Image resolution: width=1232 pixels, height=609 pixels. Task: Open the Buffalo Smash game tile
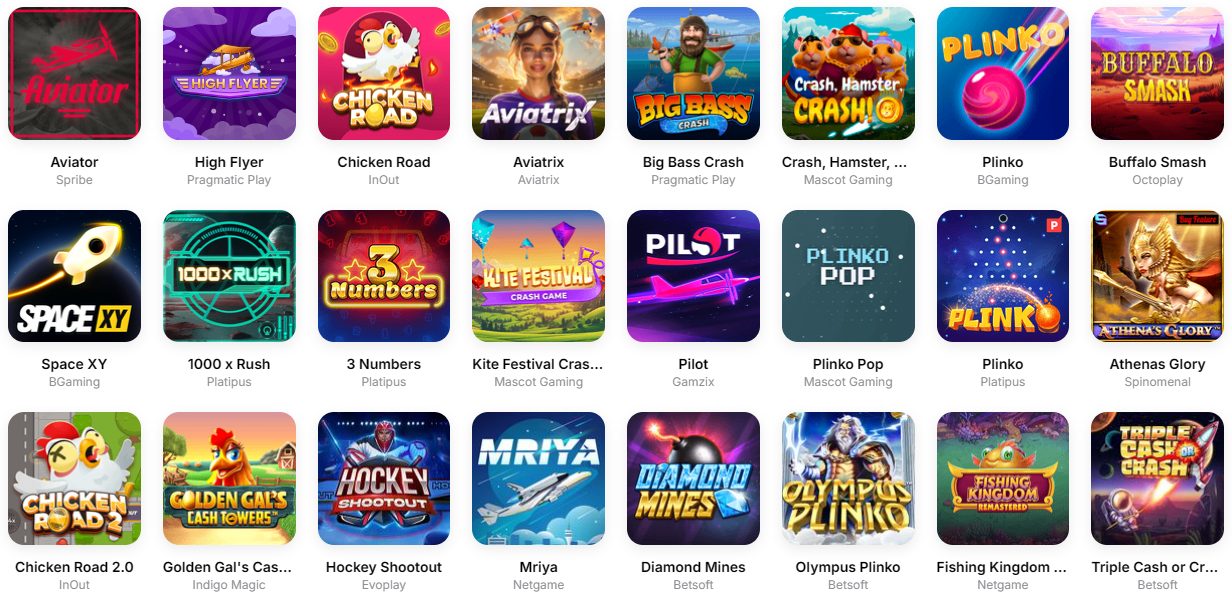click(x=1157, y=73)
